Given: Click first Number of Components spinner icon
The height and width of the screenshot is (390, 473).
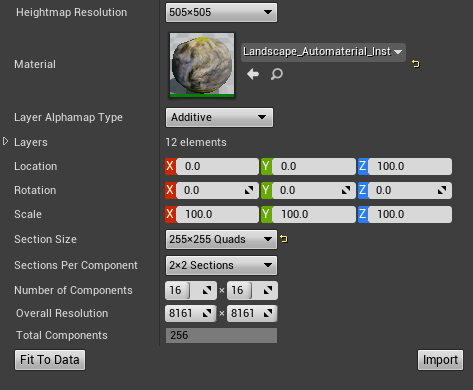Looking at the screenshot, I should (x=207, y=290).
